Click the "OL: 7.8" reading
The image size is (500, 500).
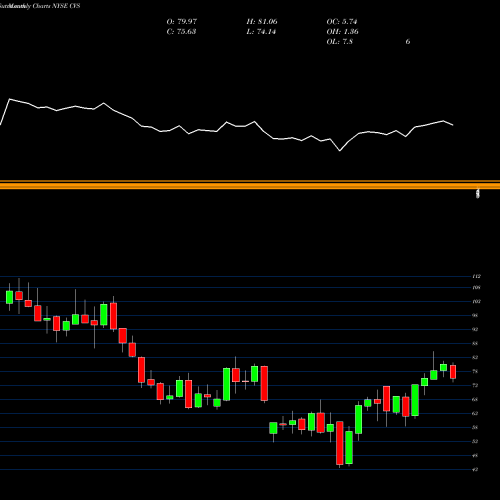(340, 42)
